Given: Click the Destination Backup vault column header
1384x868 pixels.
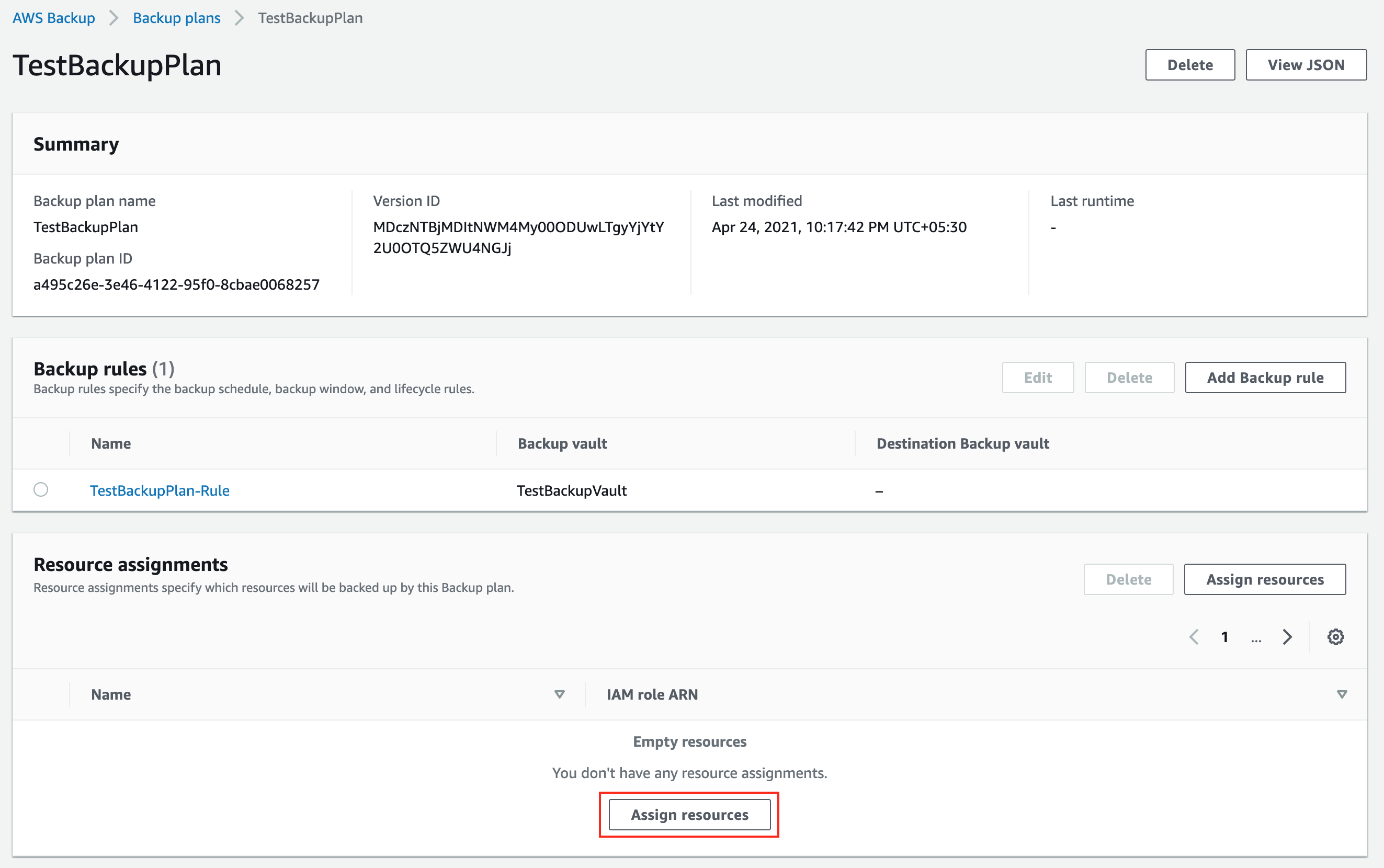Looking at the screenshot, I should coord(962,443).
